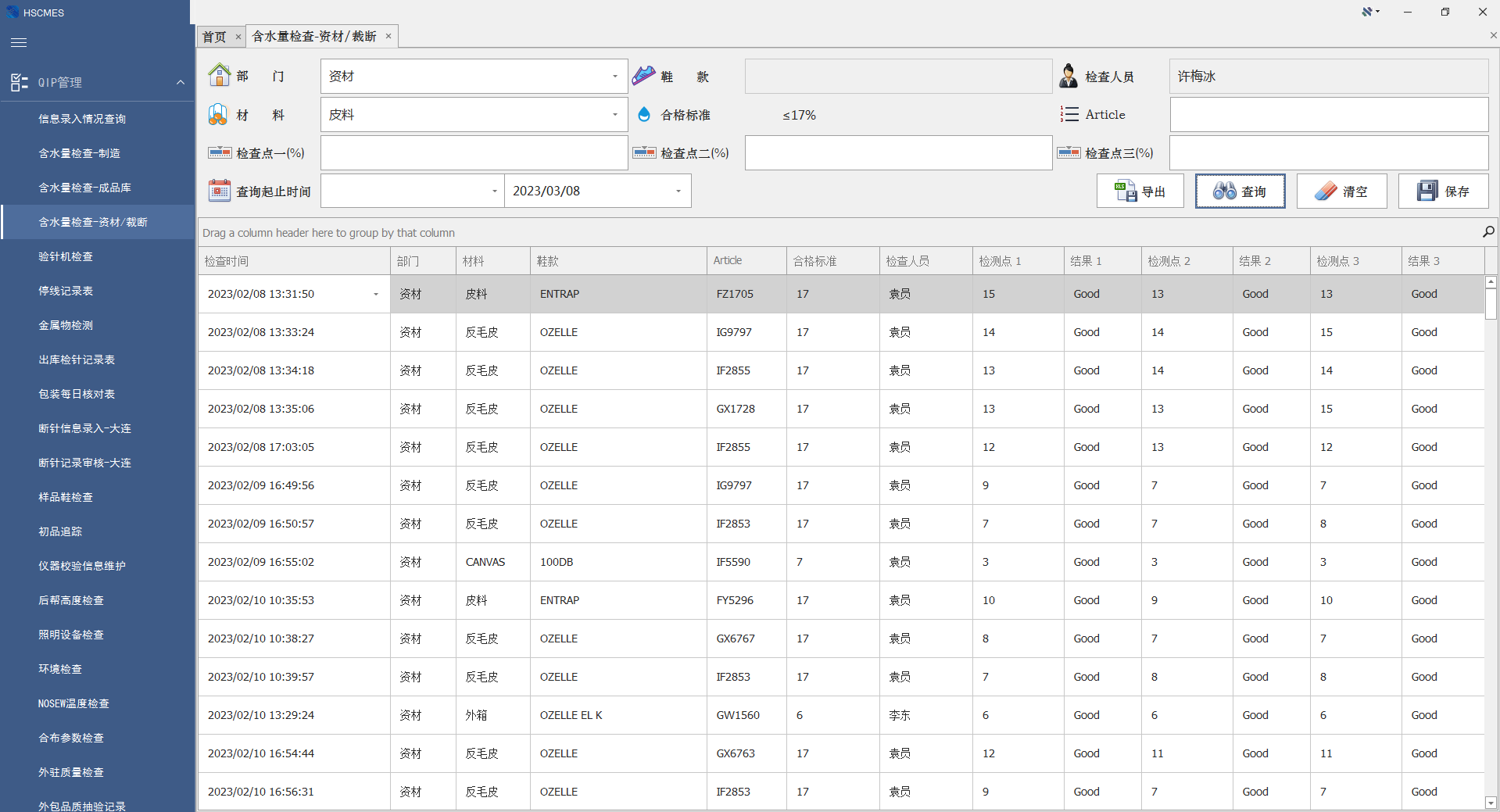The image size is (1500, 812).
Task: Sort by 检测点 1 column header
Action: (x=1018, y=261)
